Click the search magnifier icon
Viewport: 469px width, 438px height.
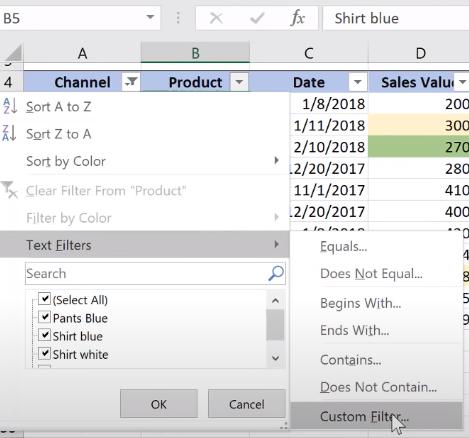[x=276, y=273]
